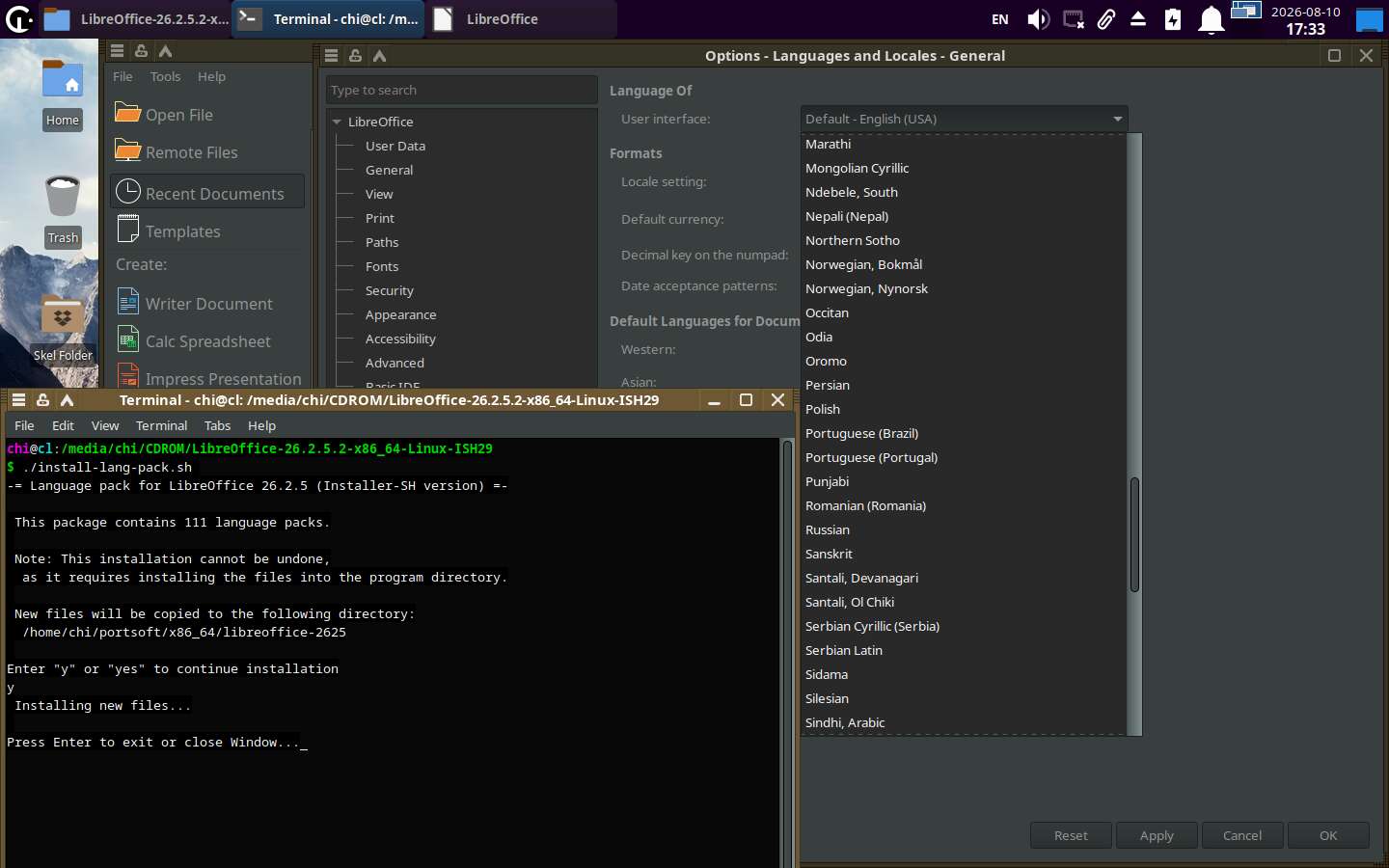The image size is (1389, 868).
Task: Click the Templates page icon
Action: pyautogui.click(x=128, y=230)
